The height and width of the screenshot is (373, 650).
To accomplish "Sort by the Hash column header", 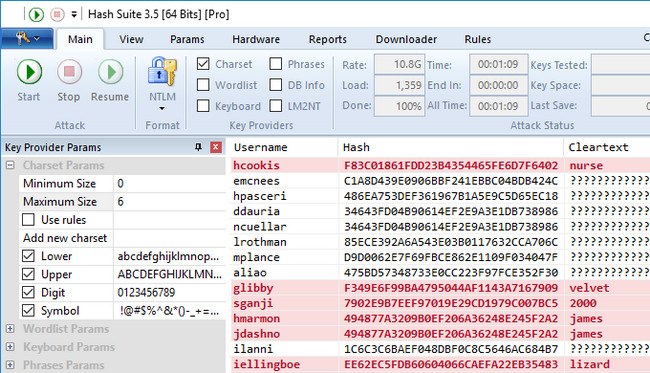I will point(451,147).
